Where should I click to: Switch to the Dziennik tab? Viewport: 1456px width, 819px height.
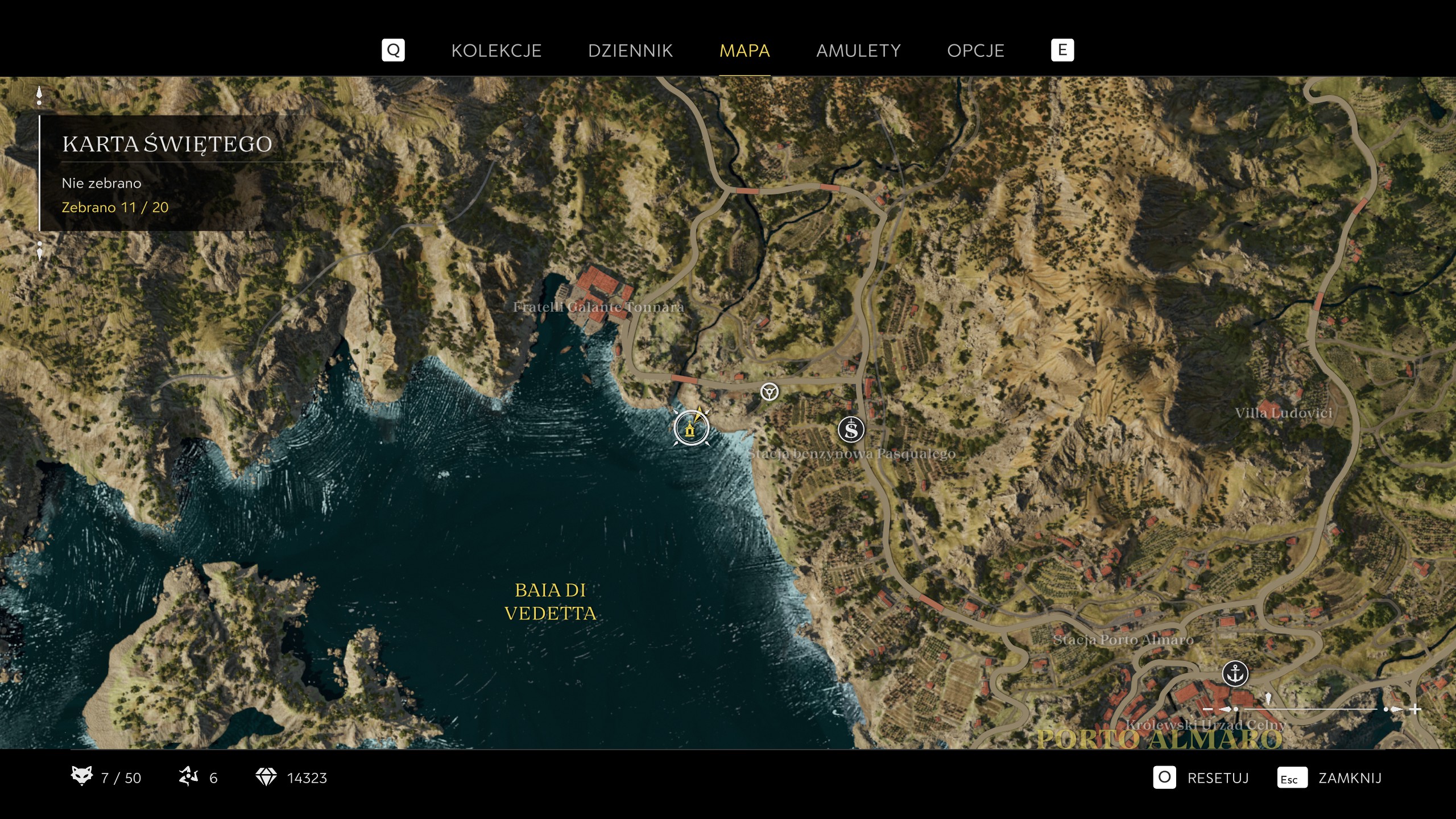click(x=630, y=51)
